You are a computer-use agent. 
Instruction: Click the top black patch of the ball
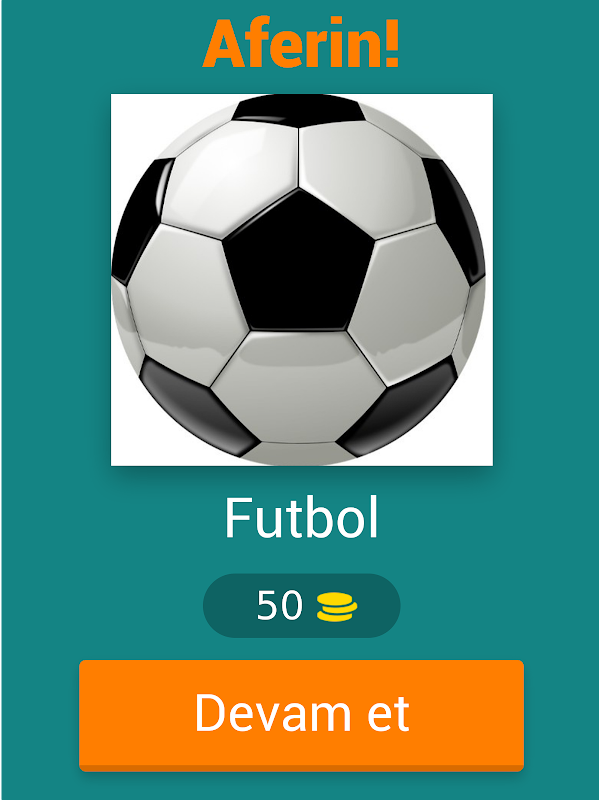tap(298, 110)
